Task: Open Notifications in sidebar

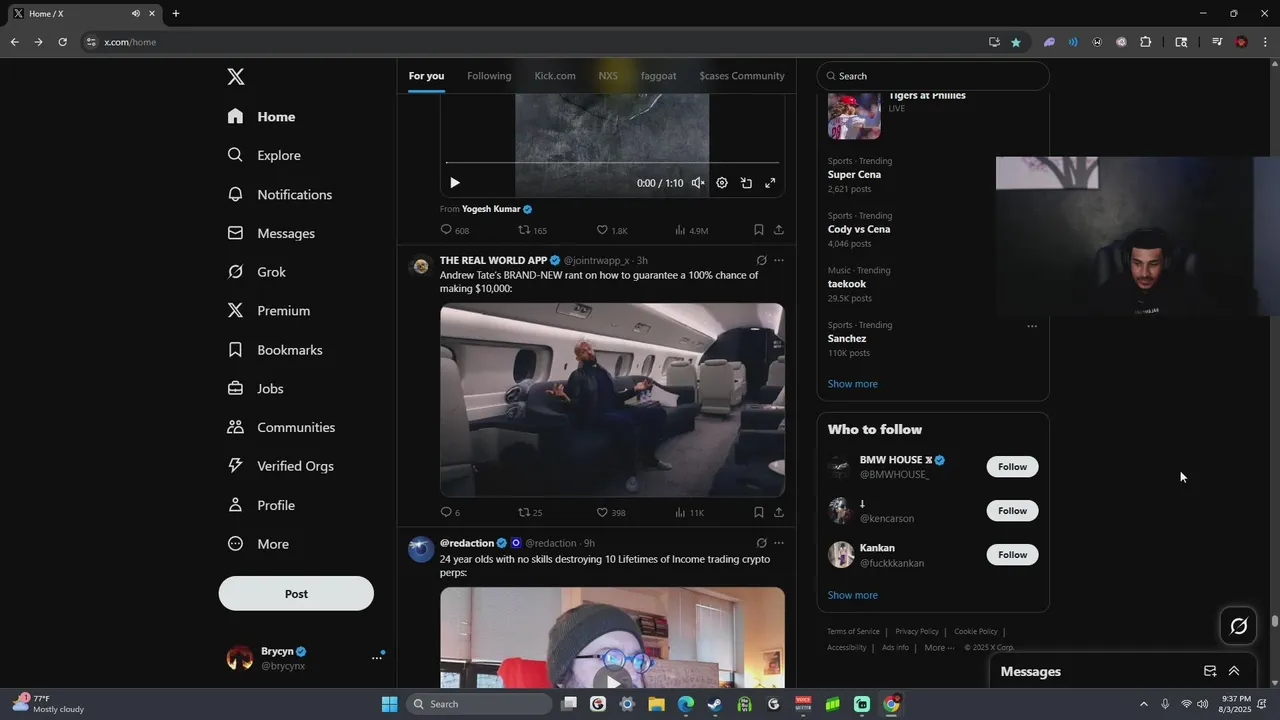Action: pyautogui.click(x=279, y=194)
